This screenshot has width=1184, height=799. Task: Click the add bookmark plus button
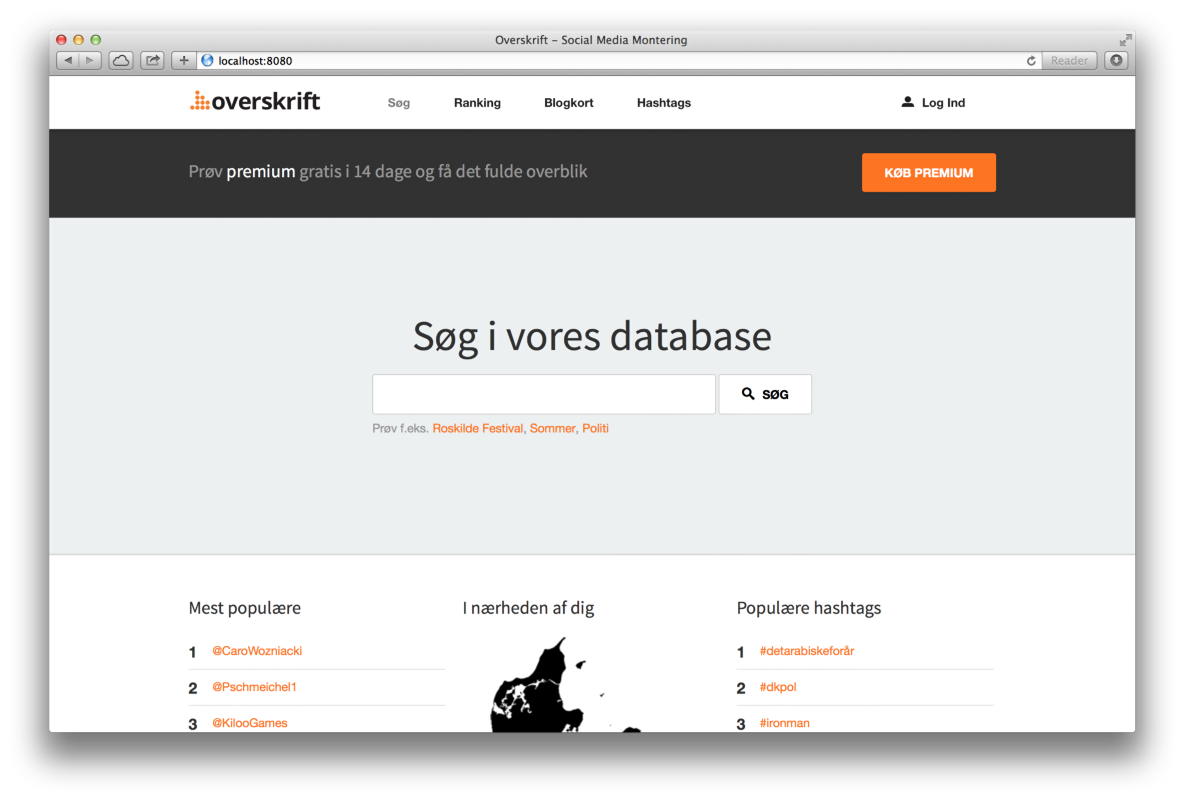pyautogui.click(x=184, y=61)
